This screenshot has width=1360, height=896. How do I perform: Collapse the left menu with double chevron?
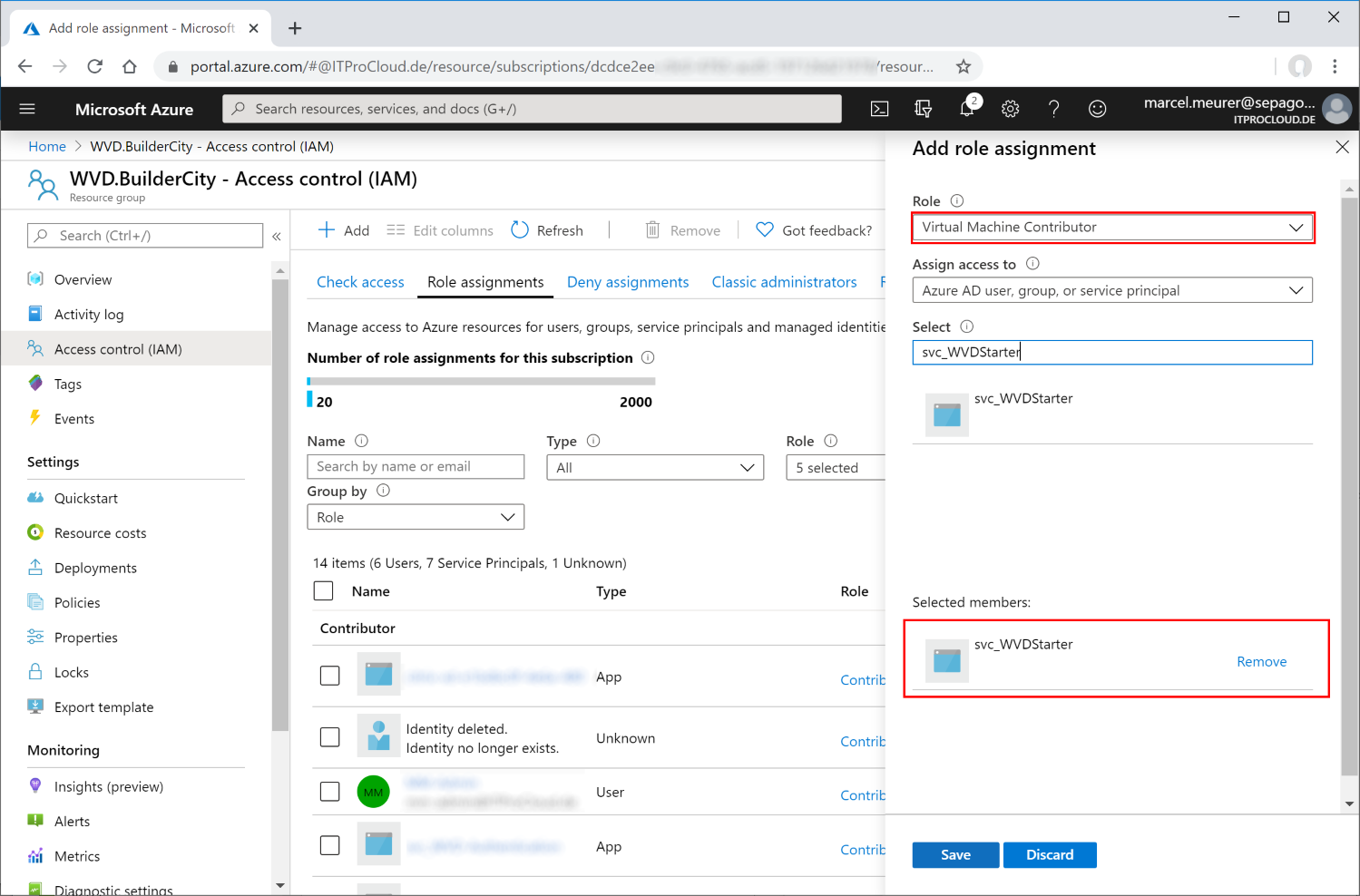(x=277, y=236)
